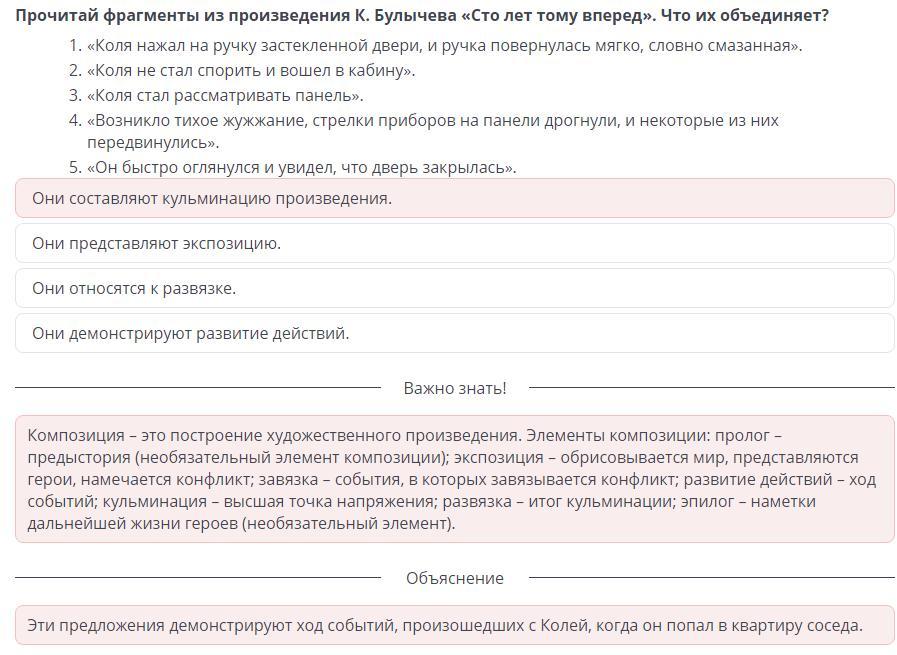The height and width of the screenshot is (655, 897).
Task: Click the divider line left of 'Объяснение'
Action: (198, 578)
